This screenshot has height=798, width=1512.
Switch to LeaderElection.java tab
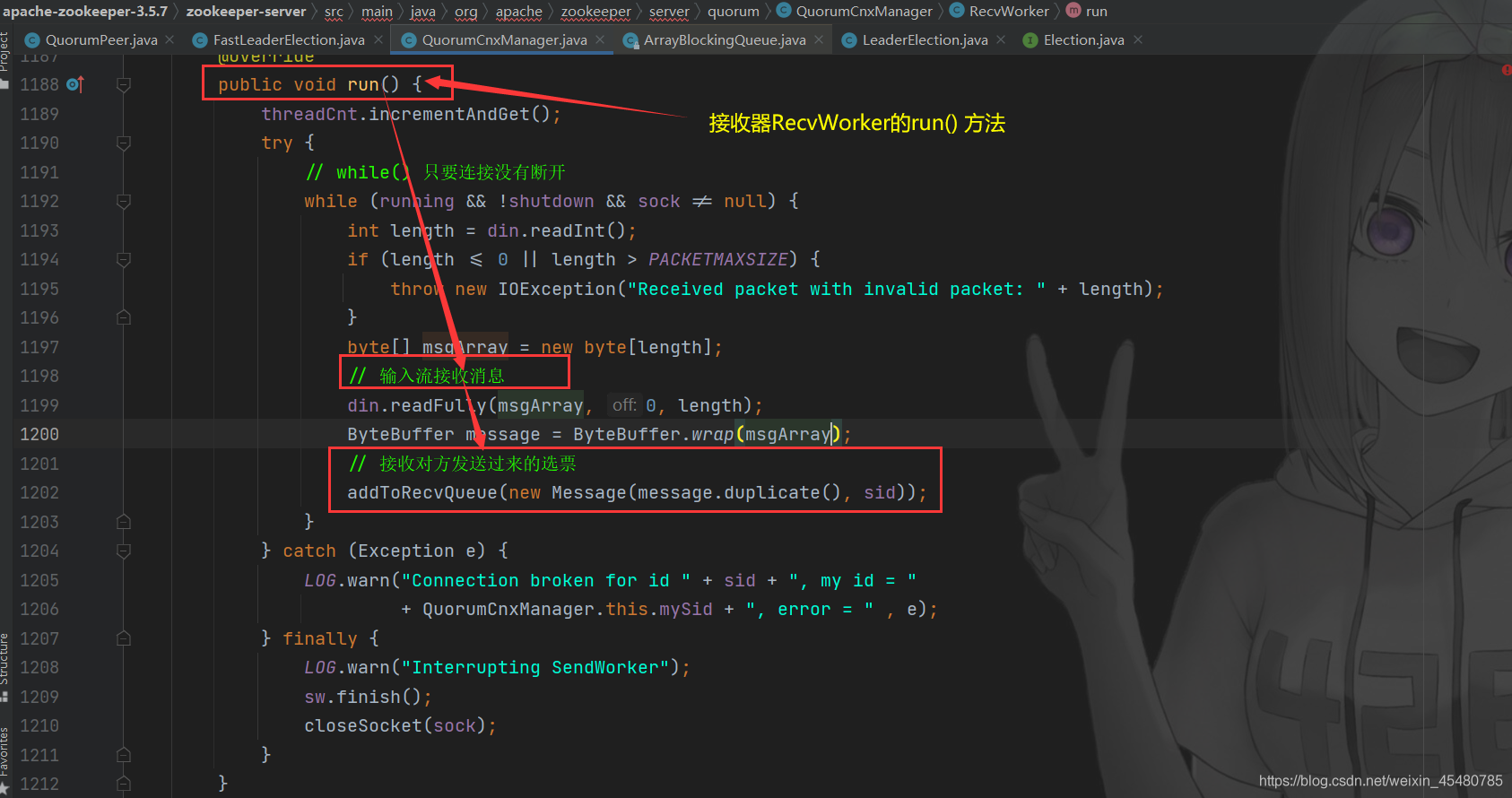(925, 39)
